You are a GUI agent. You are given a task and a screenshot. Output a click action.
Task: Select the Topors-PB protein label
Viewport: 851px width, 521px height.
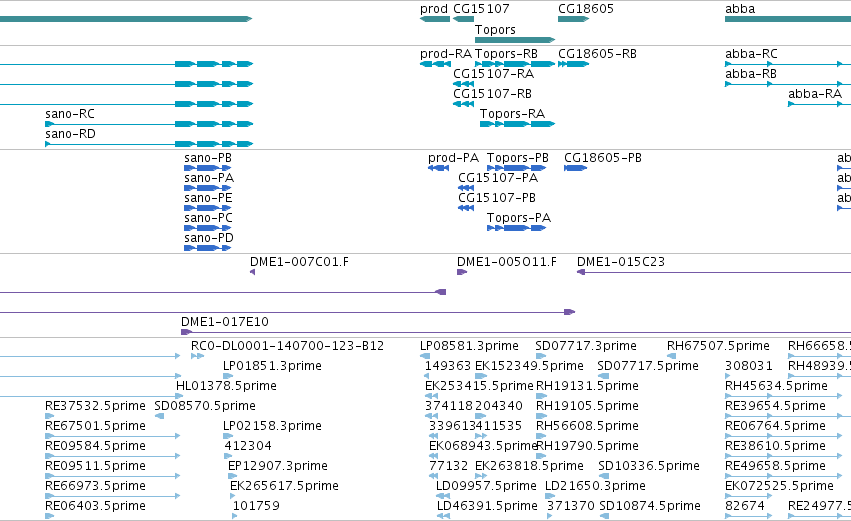517,158
